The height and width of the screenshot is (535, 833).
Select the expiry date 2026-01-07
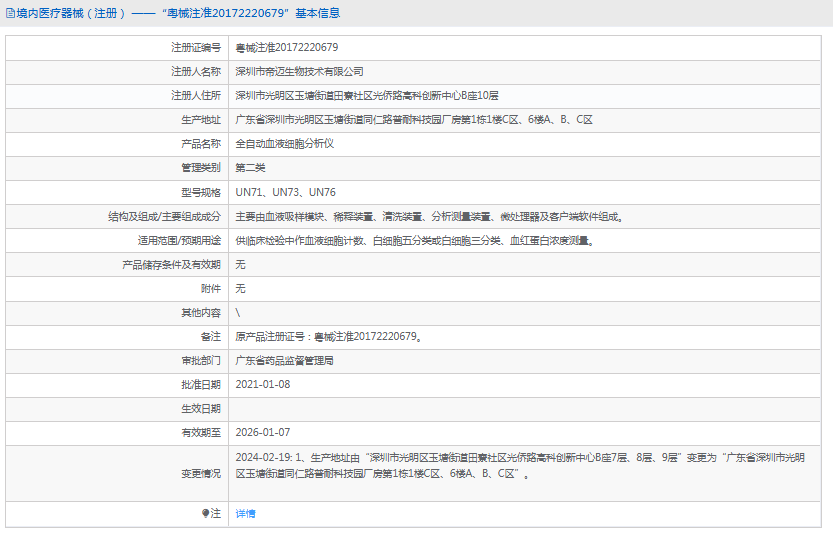[x=263, y=433]
